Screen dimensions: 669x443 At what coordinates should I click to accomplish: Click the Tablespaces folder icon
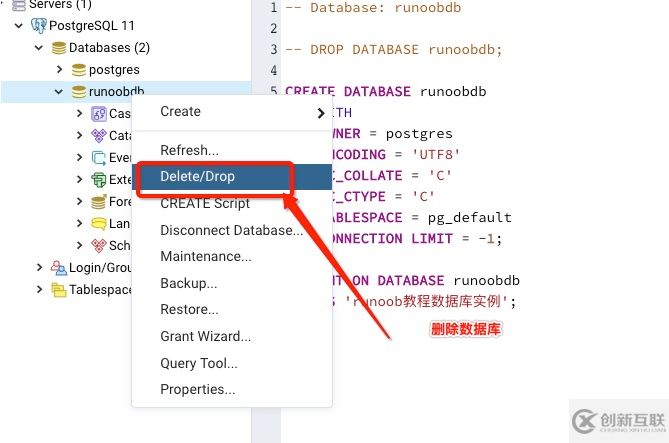(58, 290)
